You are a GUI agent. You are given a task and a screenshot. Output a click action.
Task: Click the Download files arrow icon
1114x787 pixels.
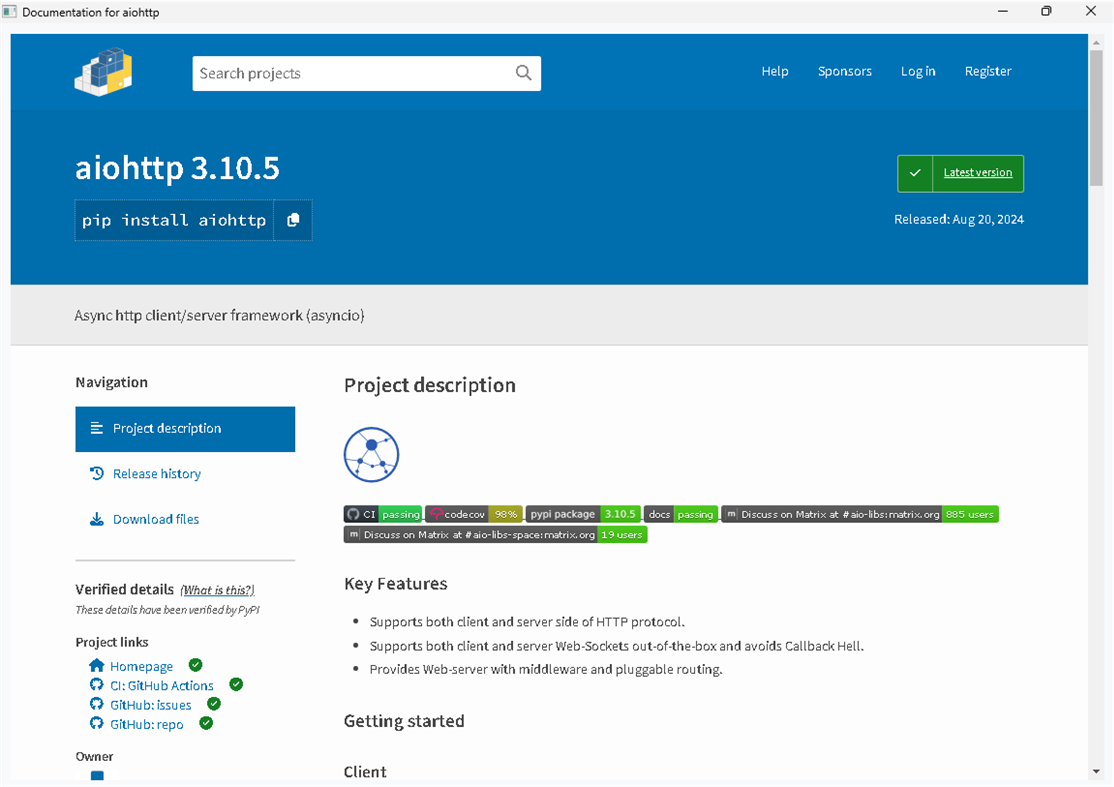point(97,519)
